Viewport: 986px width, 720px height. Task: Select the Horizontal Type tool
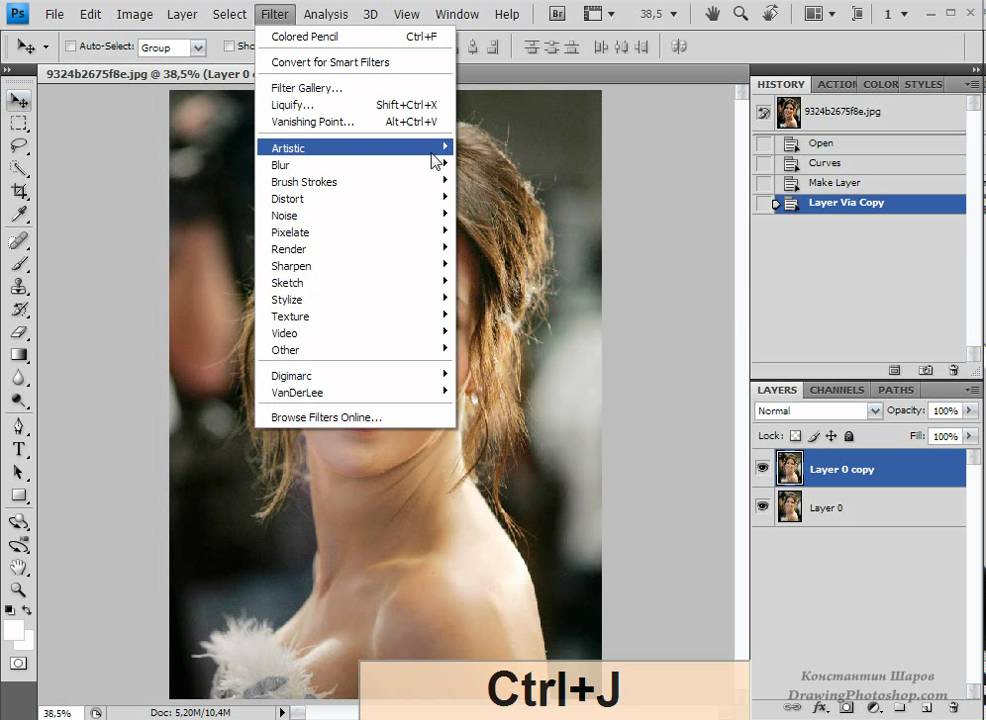(19, 449)
